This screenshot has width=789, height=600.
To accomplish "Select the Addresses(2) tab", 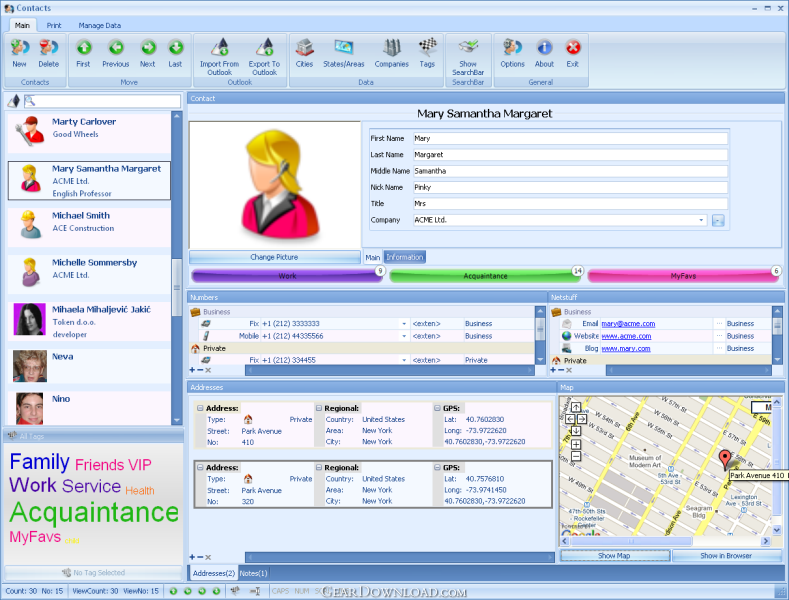I will (214, 573).
